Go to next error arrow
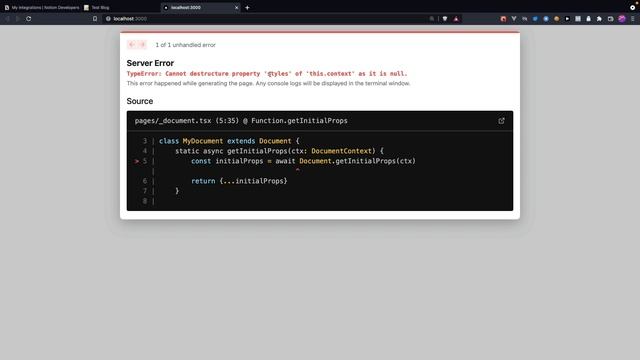The width and height of the screenshot is (640, 360). [142, 44]
